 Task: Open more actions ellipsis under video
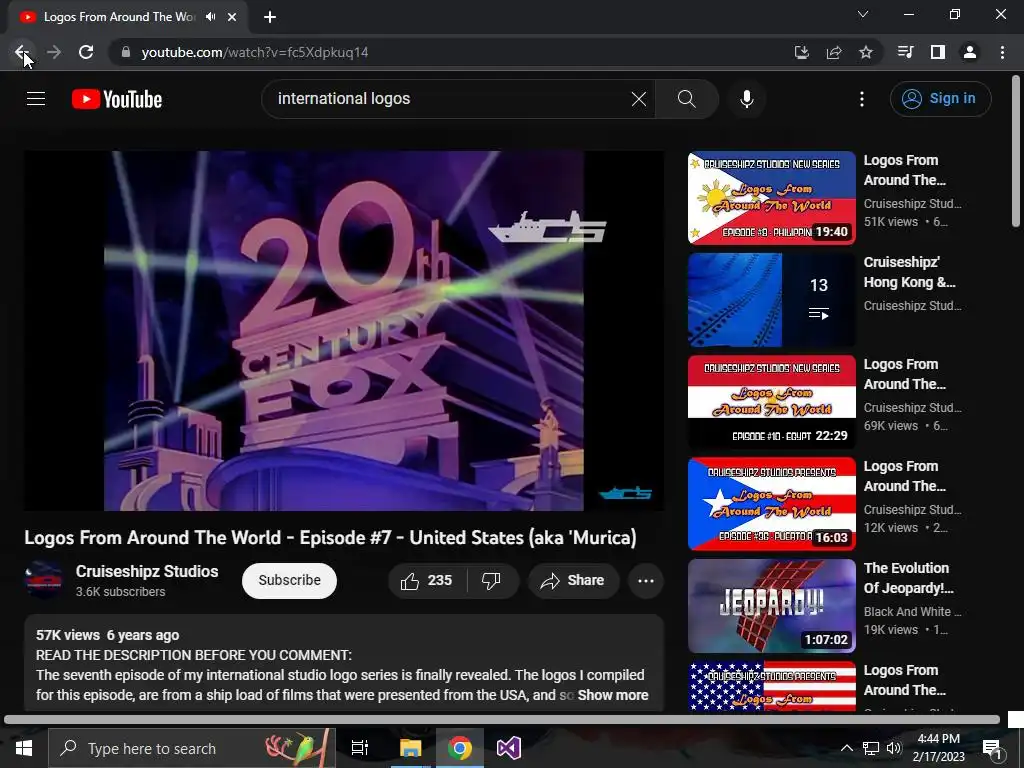pos(646,581)
